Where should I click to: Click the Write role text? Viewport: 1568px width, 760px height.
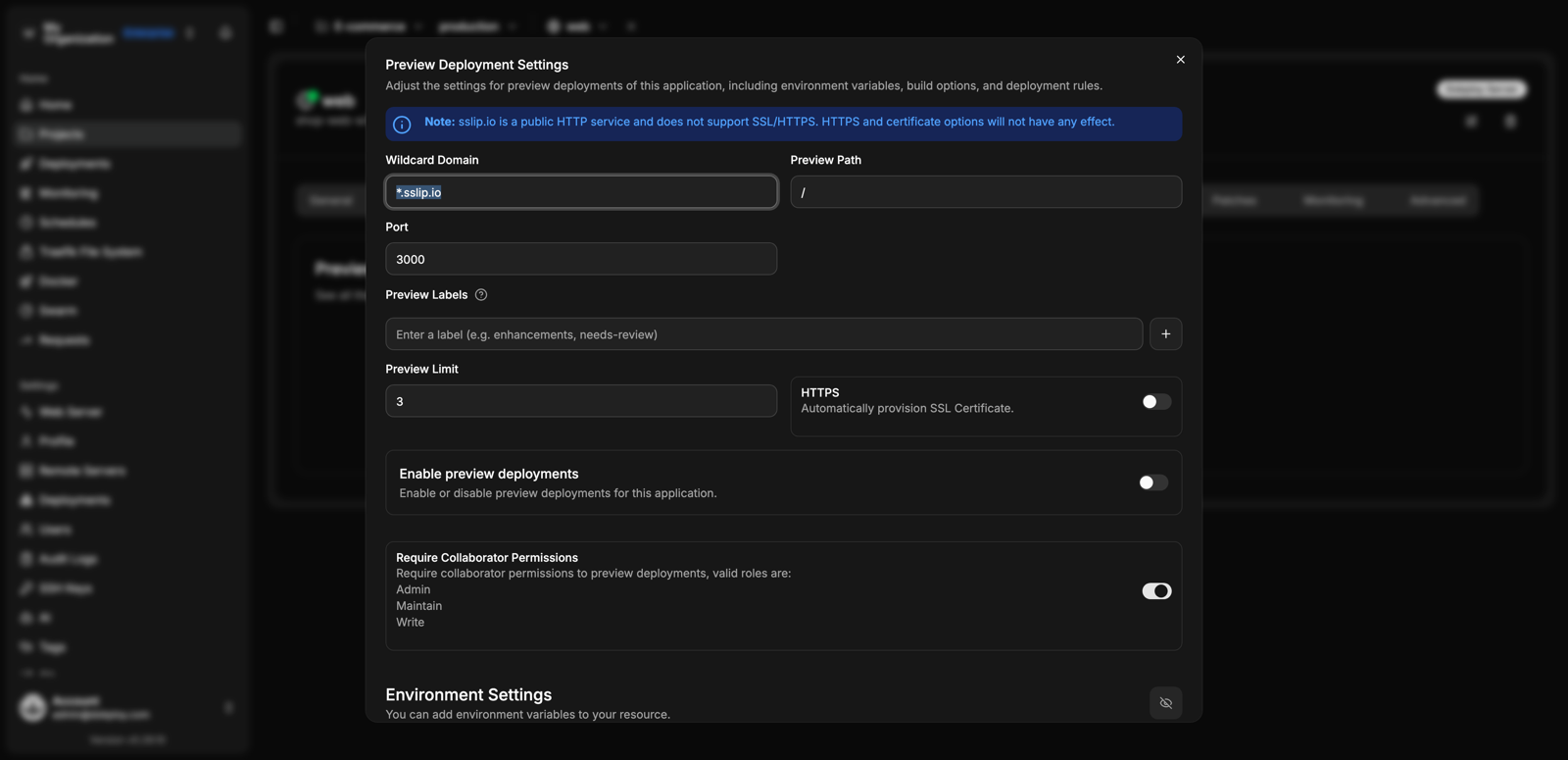point(410,622)
